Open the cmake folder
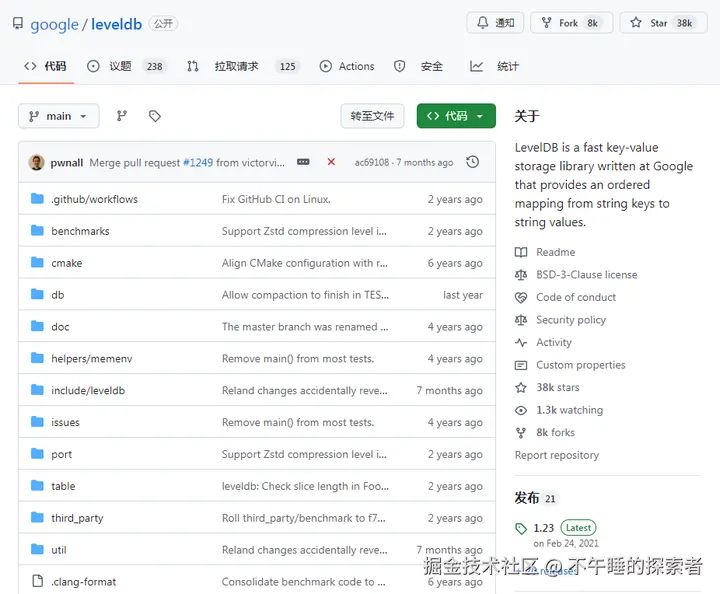The height and width of the screenshot is (594, 720). pyautogui.click(x=67, y=263)
